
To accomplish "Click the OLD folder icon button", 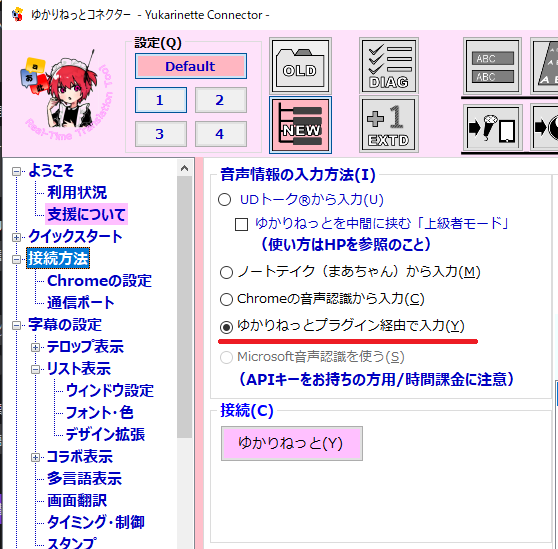I will pyautogui.click(x=300, y=65).
